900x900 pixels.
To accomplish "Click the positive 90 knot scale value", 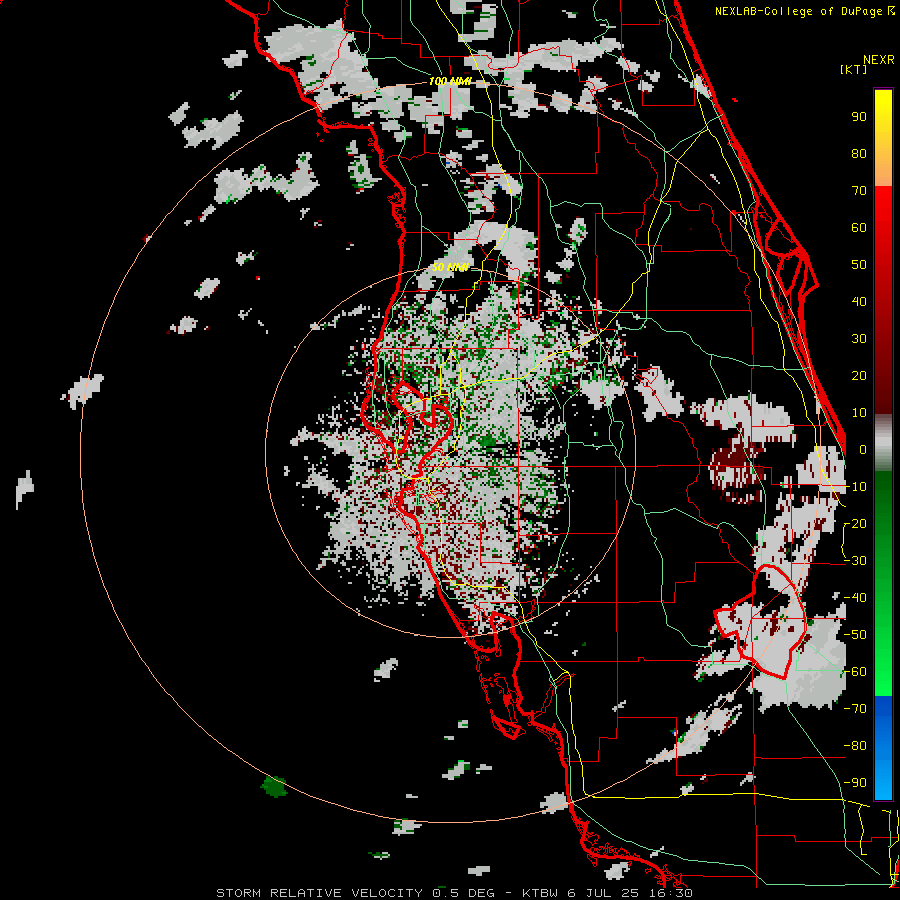I will [x=859, y=117].
